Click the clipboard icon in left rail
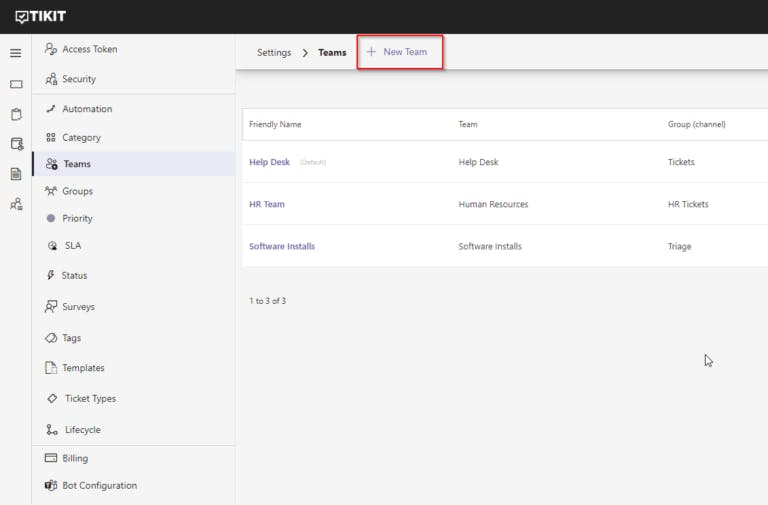Screen dimensions: 768x505 pyautogui.click(x=16, y=114)
